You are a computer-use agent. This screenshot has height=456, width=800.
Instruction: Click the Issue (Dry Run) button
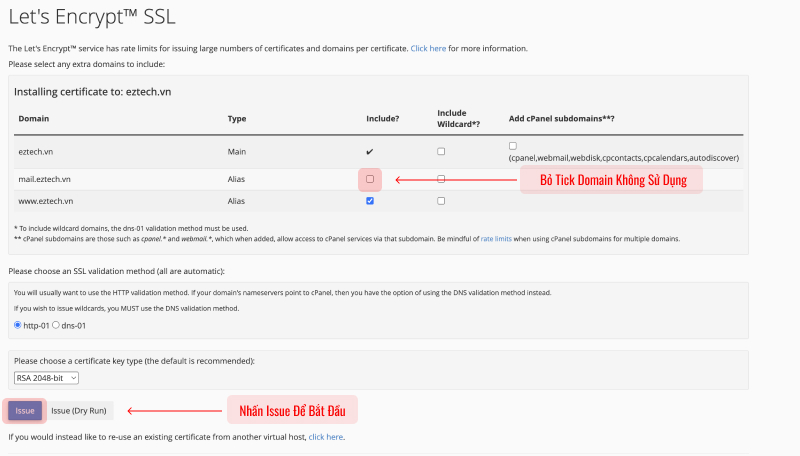(80, 410)
